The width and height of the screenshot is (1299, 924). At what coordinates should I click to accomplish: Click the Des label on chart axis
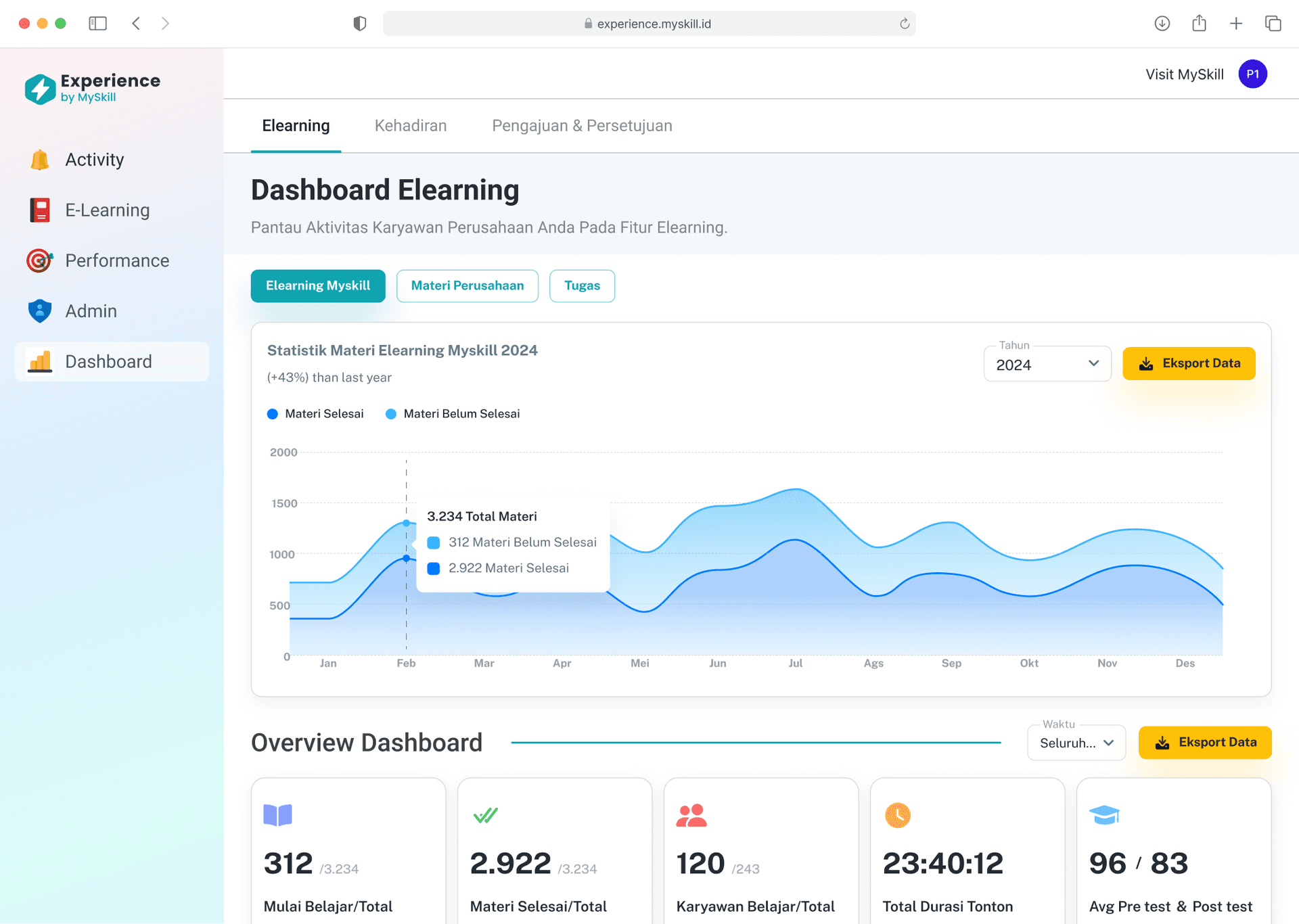pyautogui.click(x=1185, y=664)
